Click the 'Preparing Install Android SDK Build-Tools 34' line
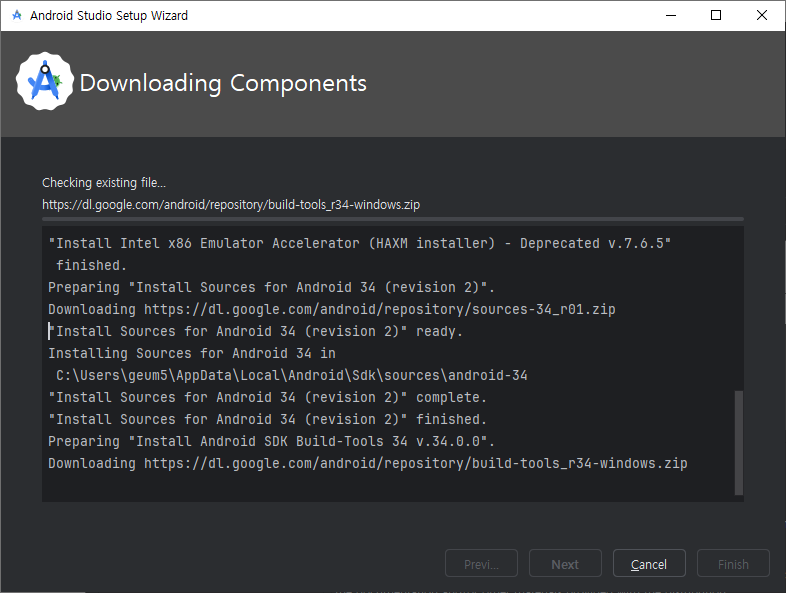Viewport: 786px width, 593px height. coord(271,442)
